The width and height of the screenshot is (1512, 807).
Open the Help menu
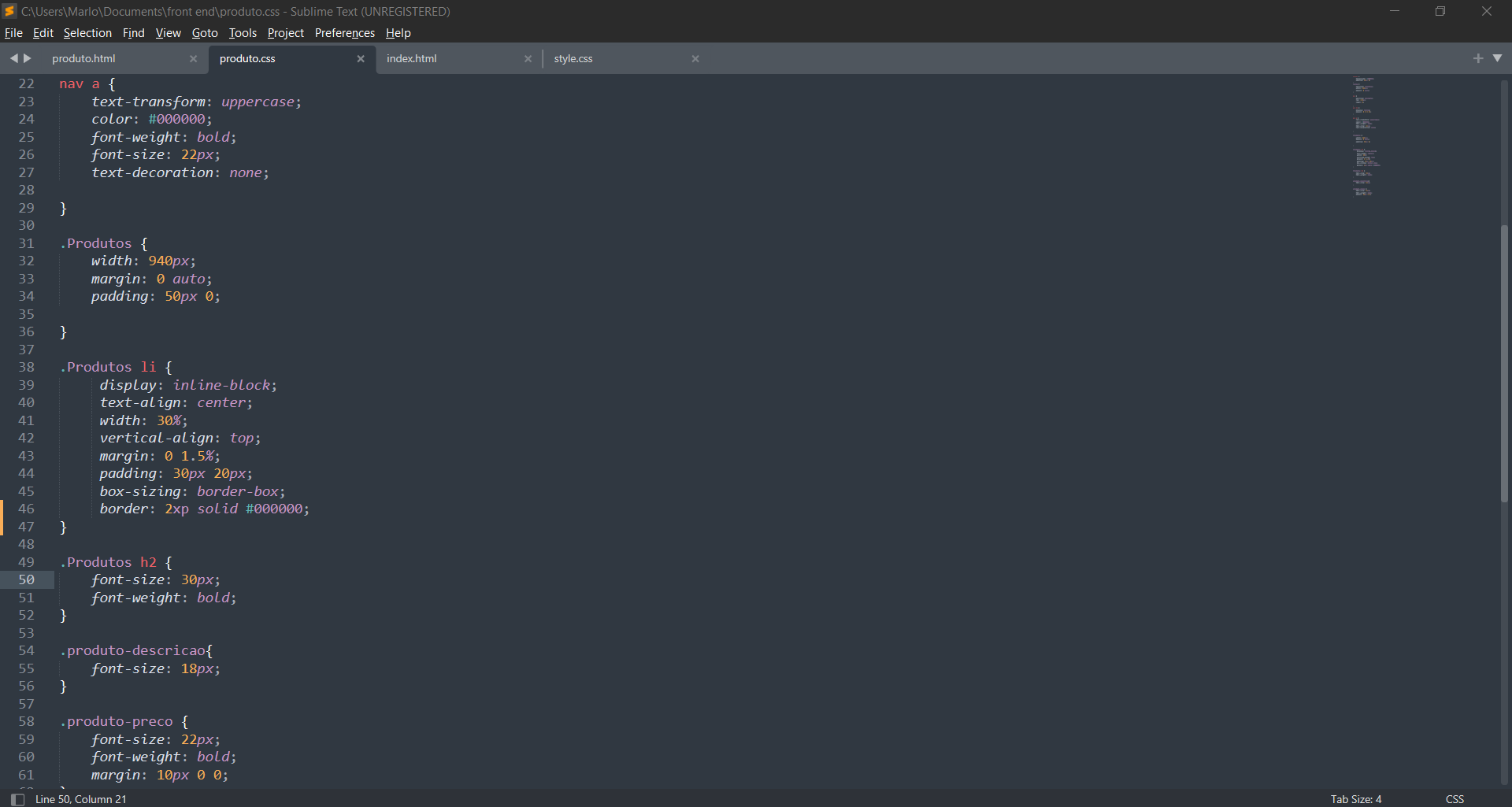click(x=398, y=33)
